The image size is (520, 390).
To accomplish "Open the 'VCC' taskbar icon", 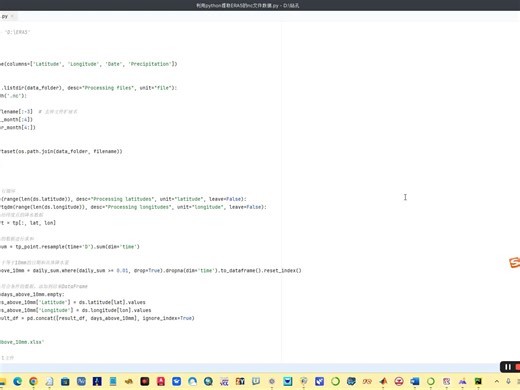I will 224,381.
